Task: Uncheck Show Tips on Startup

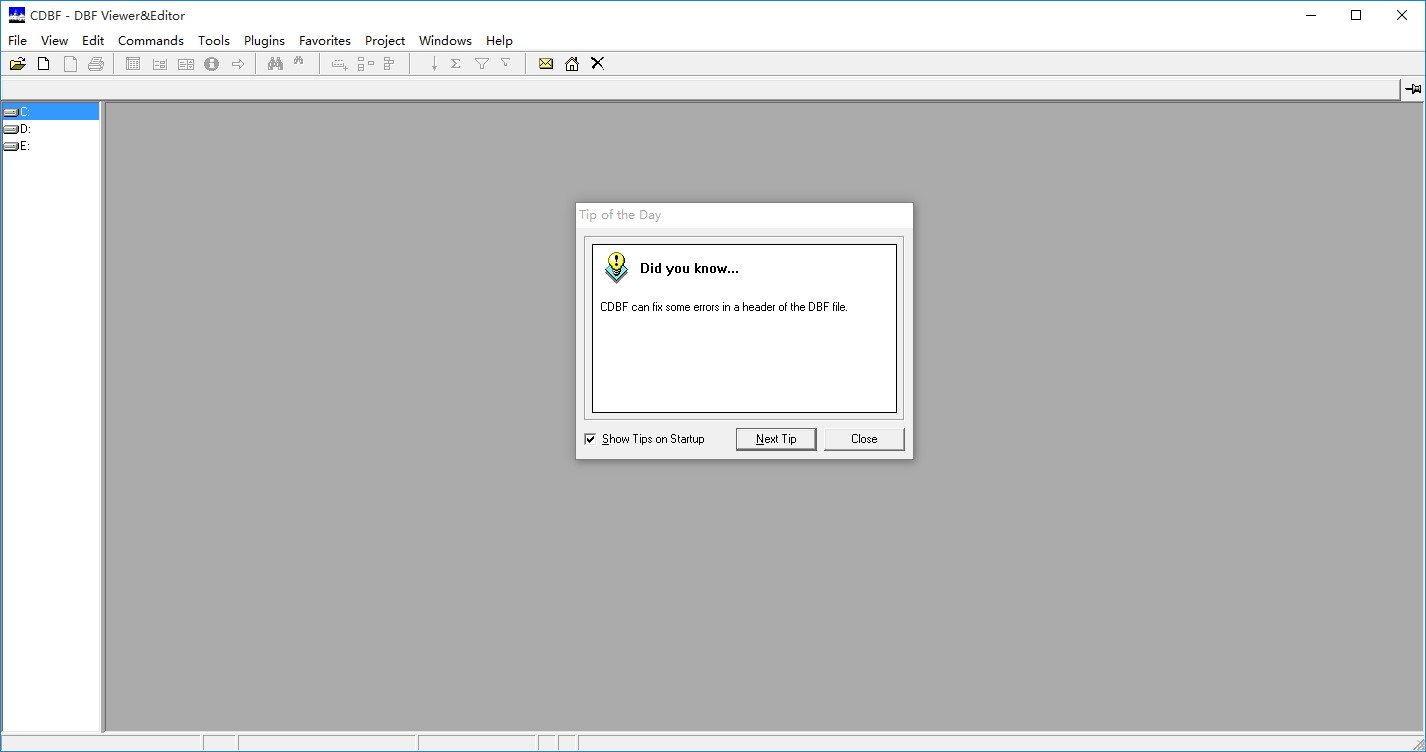Action: pos(590,439)
